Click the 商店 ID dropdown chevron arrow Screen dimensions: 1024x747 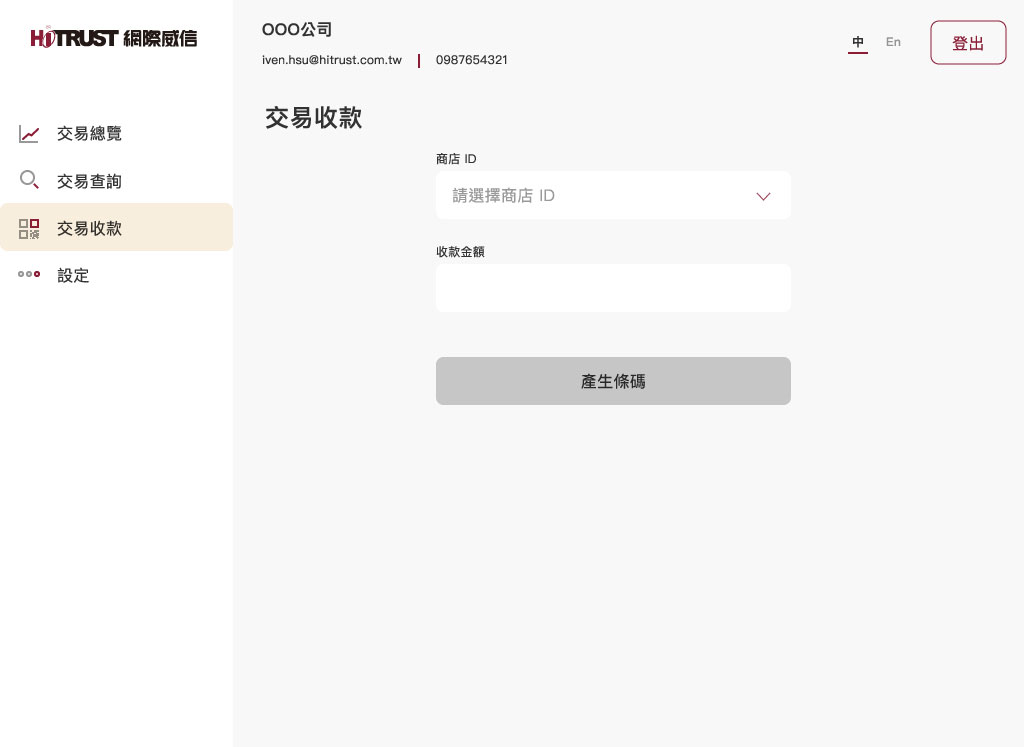tap(764, 196)
